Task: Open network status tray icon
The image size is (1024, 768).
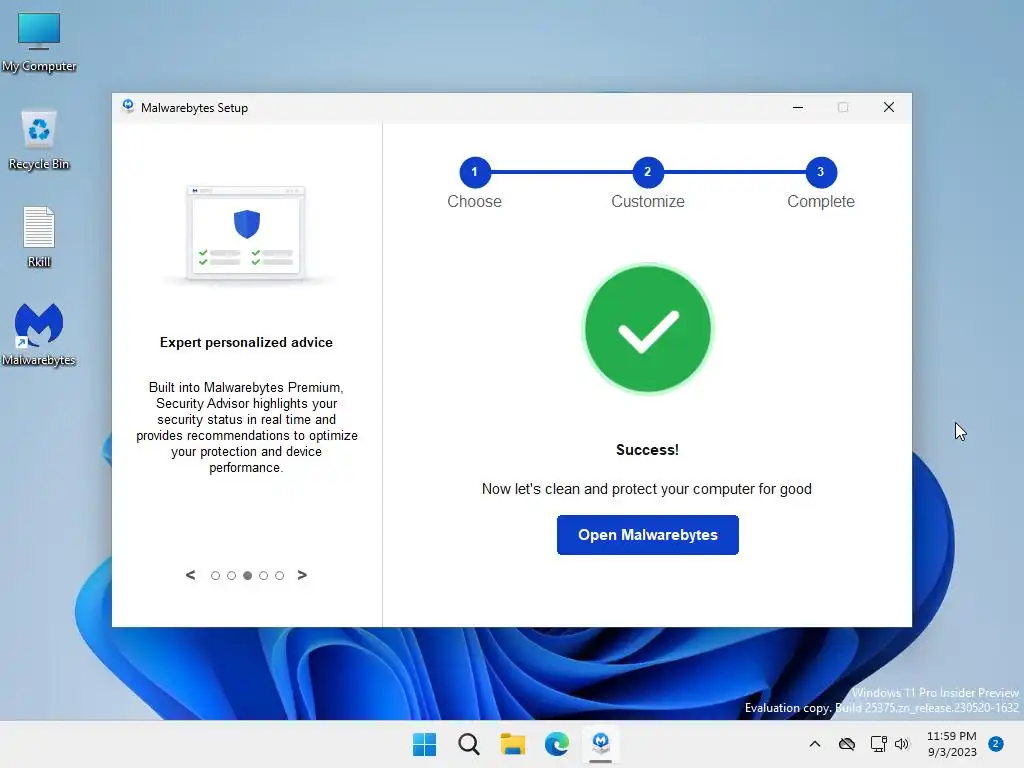Action: click(878, 744)
